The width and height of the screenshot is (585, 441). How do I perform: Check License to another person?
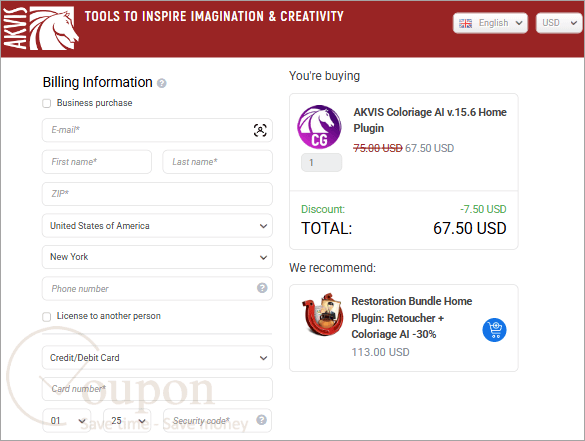pyautogui.click(x=47, y=317)
